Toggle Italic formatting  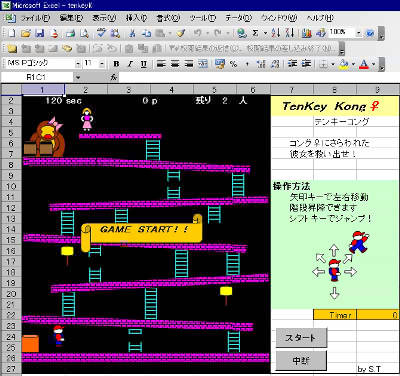point(130,64)
